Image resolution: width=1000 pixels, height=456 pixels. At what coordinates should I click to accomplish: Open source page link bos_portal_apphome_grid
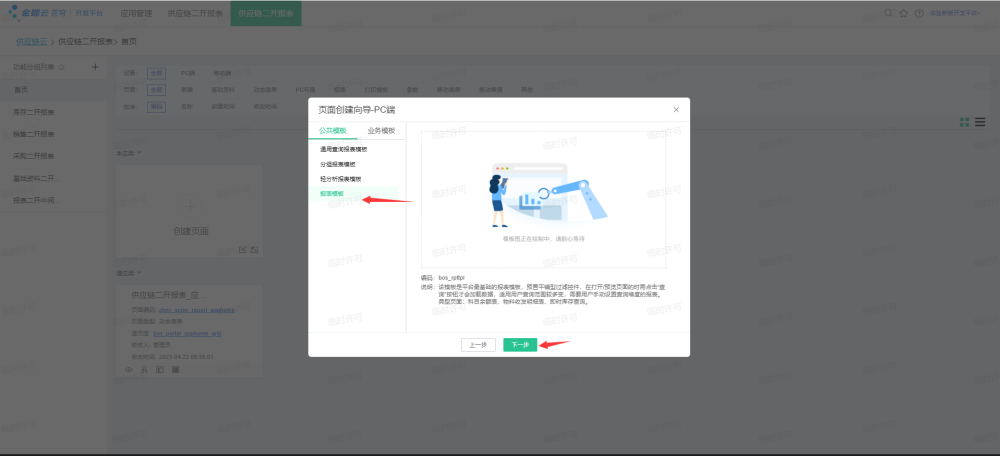(x=188, y=334)
